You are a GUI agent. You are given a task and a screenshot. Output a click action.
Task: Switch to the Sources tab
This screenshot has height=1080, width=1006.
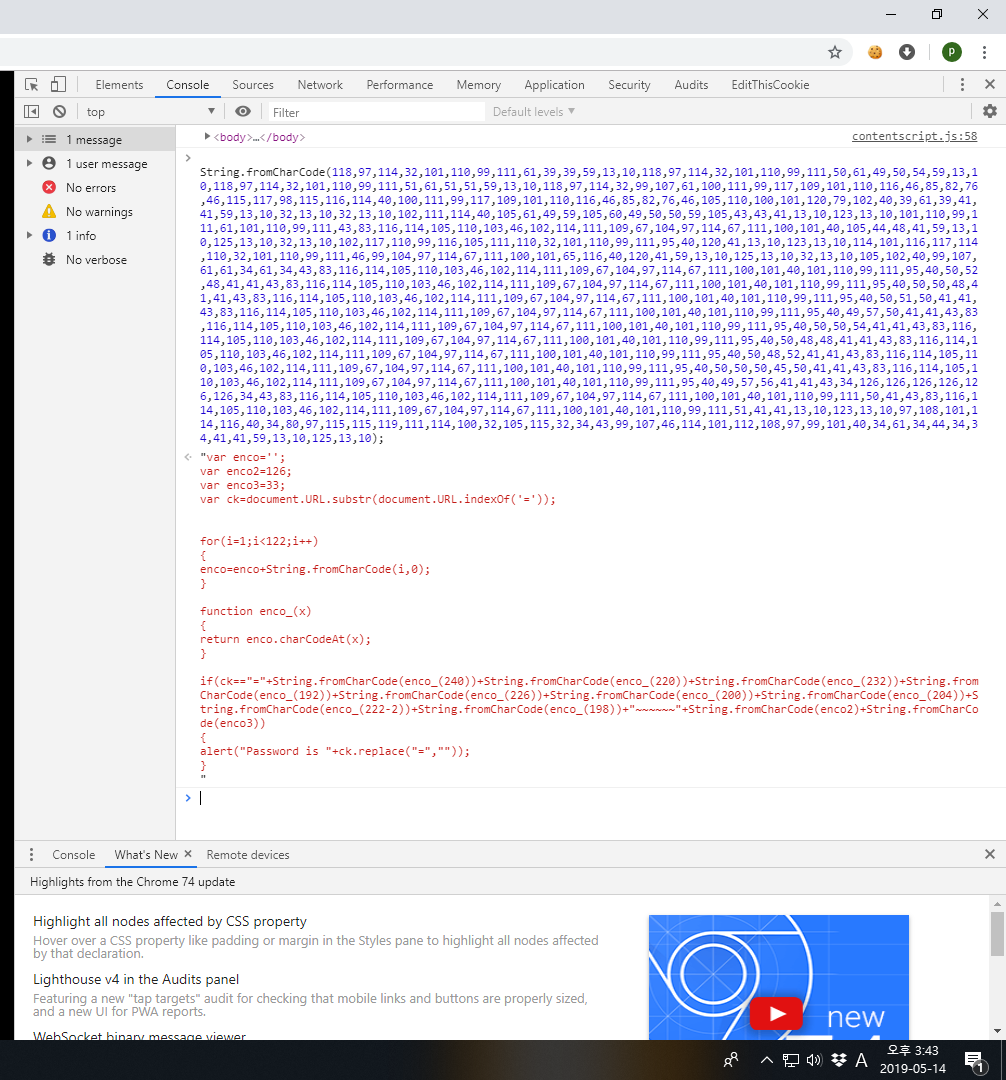[x=253, y=85]
